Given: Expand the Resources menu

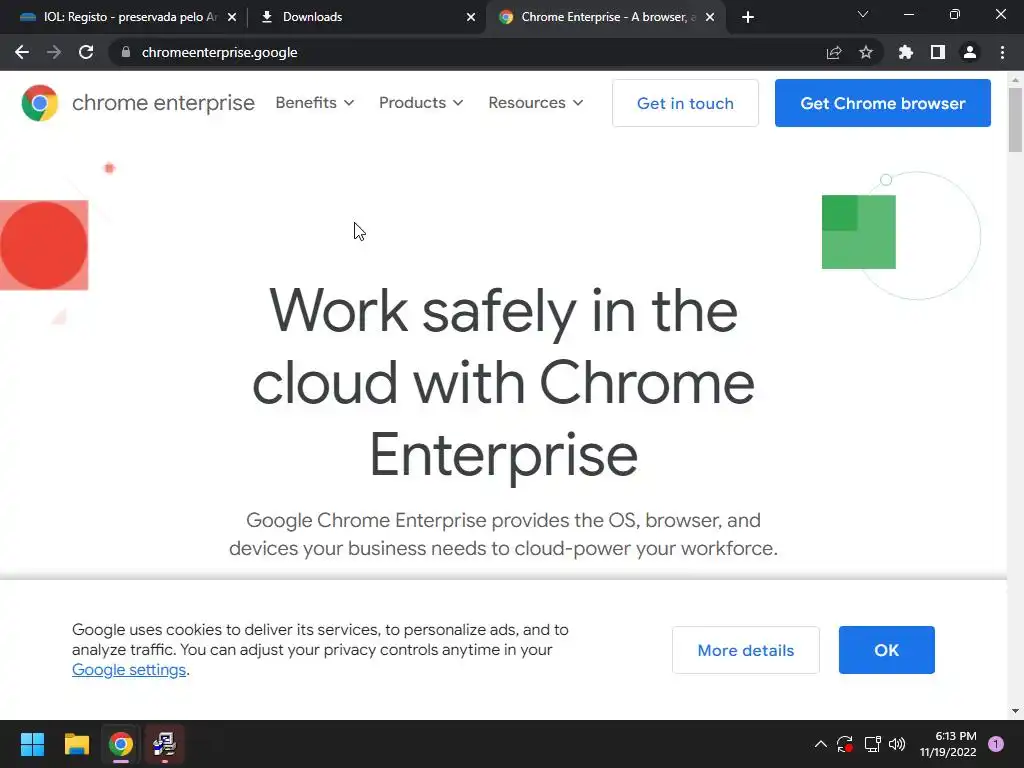Looking at the screenshot, I should (x=536, y=103).
